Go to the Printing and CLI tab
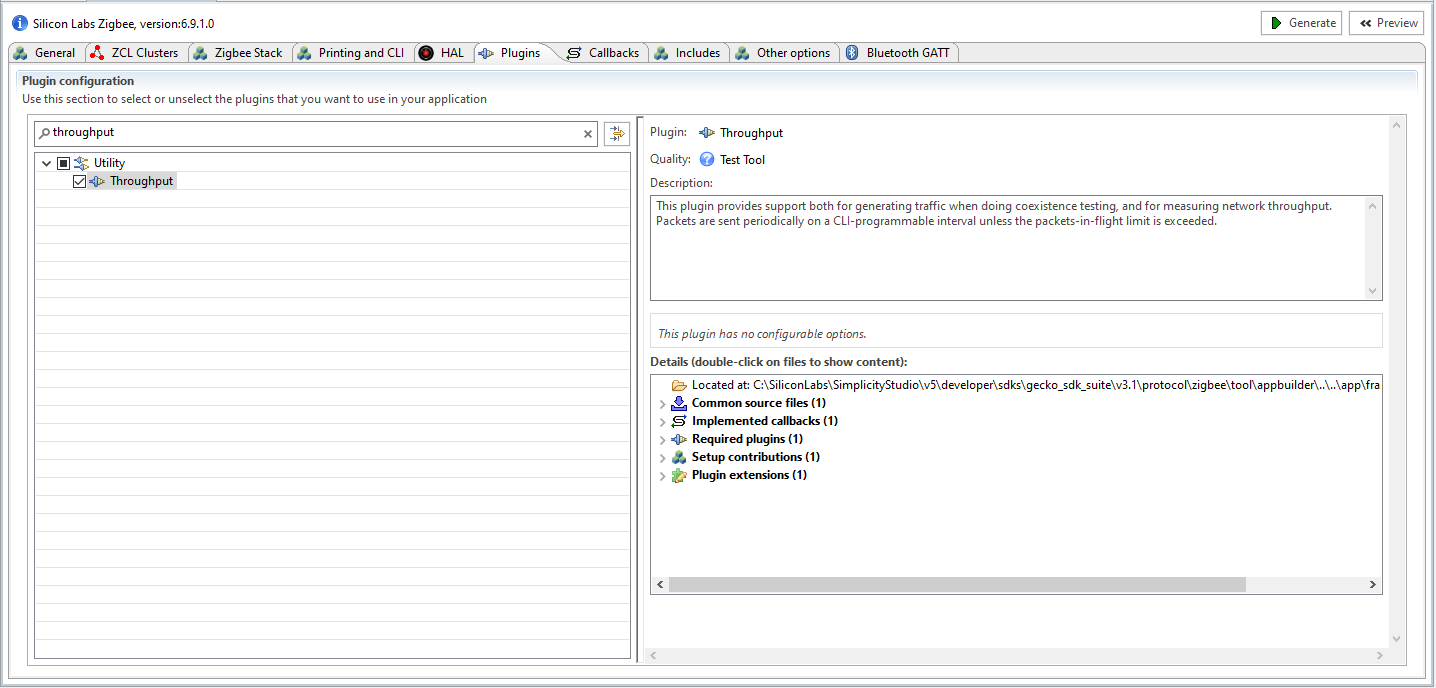The height and width of the screenshot is (688, 1436). click(x=351, y=53)
